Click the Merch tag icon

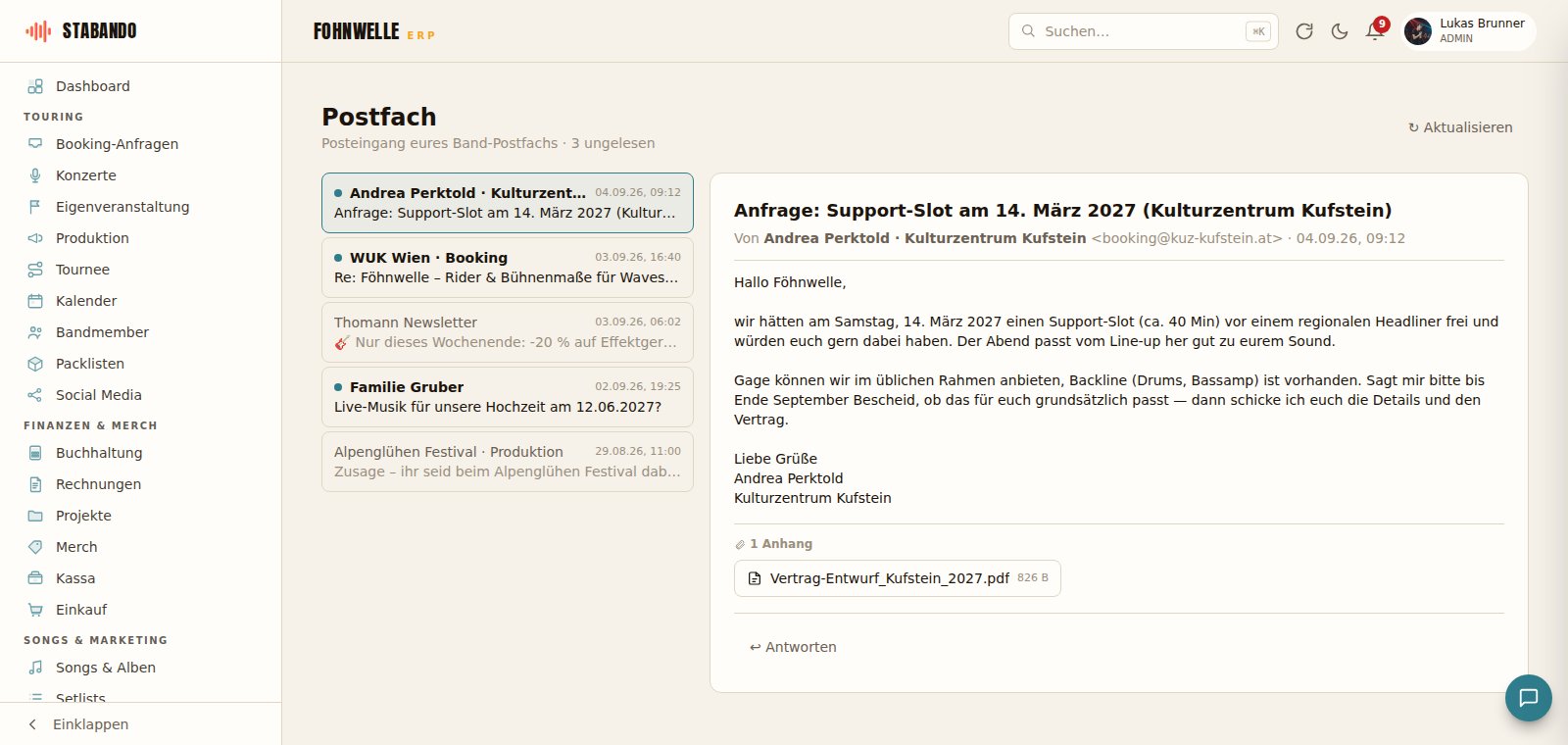click(x=35, y=547)
